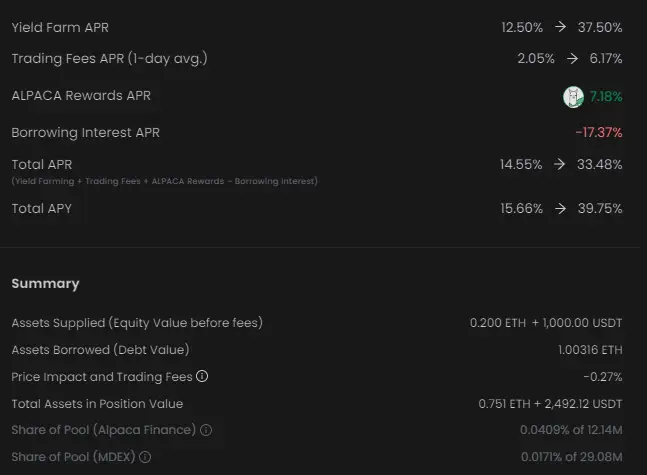The height and width of the screenshot is (475, 647).
Task: Click the Borrowing Interest APR label
Action: point(85,132)
